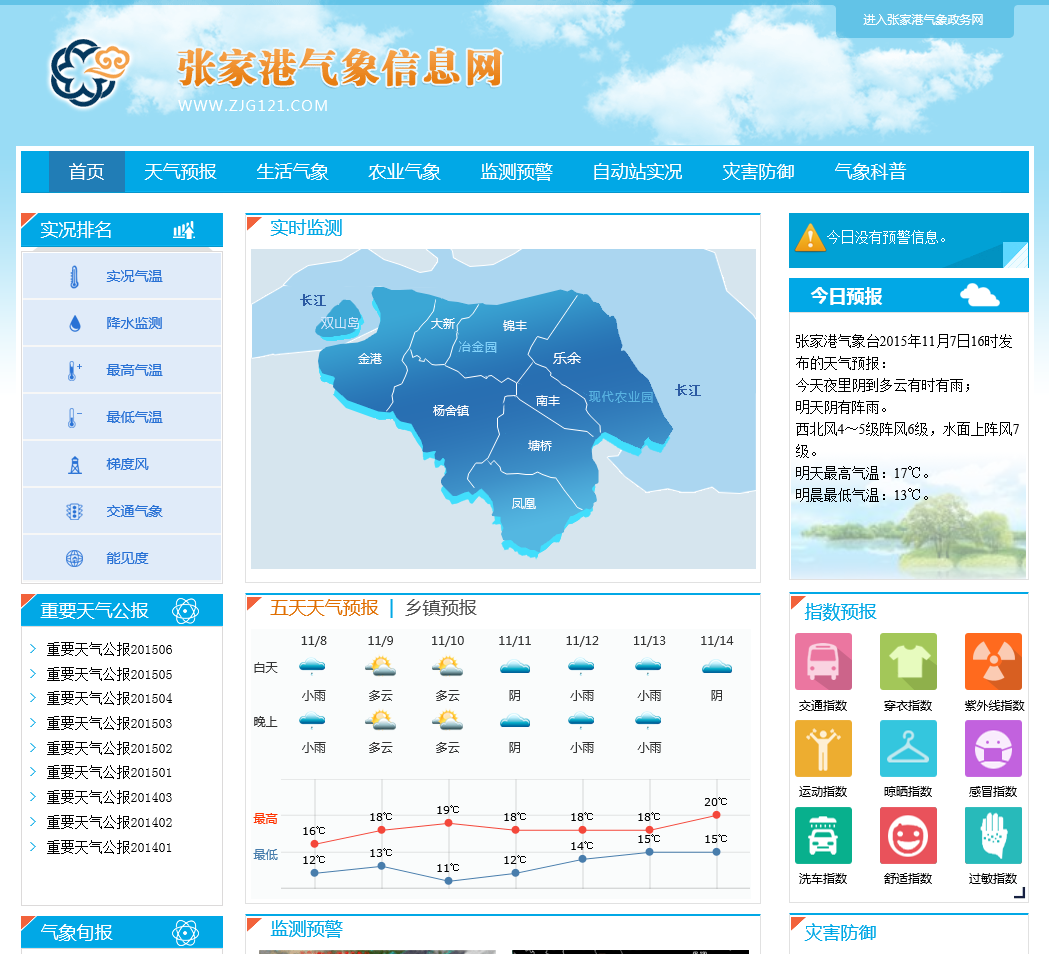This screenshot has height=954, width=1049.
Task: Select 塘桥 region on the map
Action: [539, 446]
